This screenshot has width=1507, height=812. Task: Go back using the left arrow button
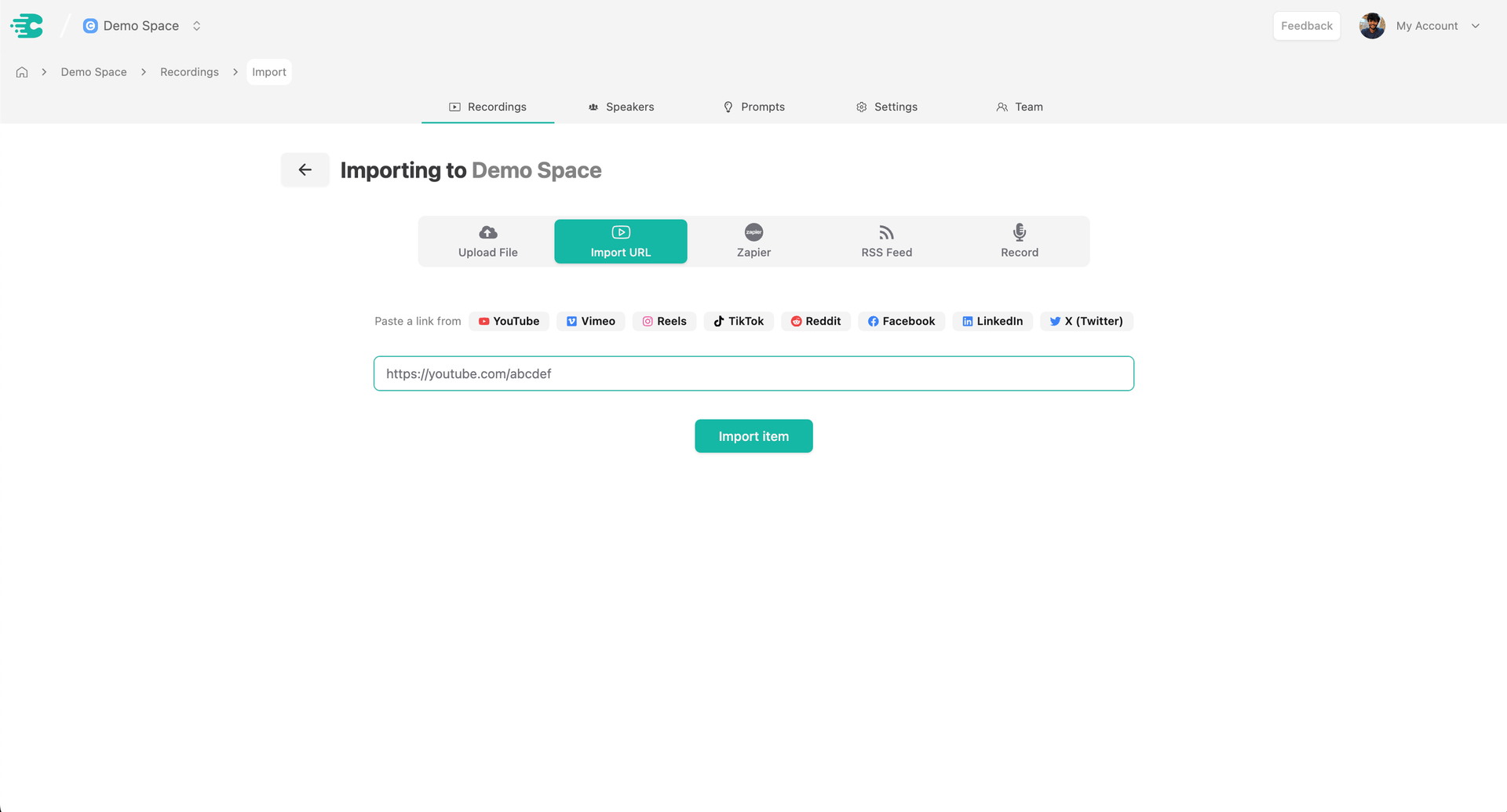point(305,170)
